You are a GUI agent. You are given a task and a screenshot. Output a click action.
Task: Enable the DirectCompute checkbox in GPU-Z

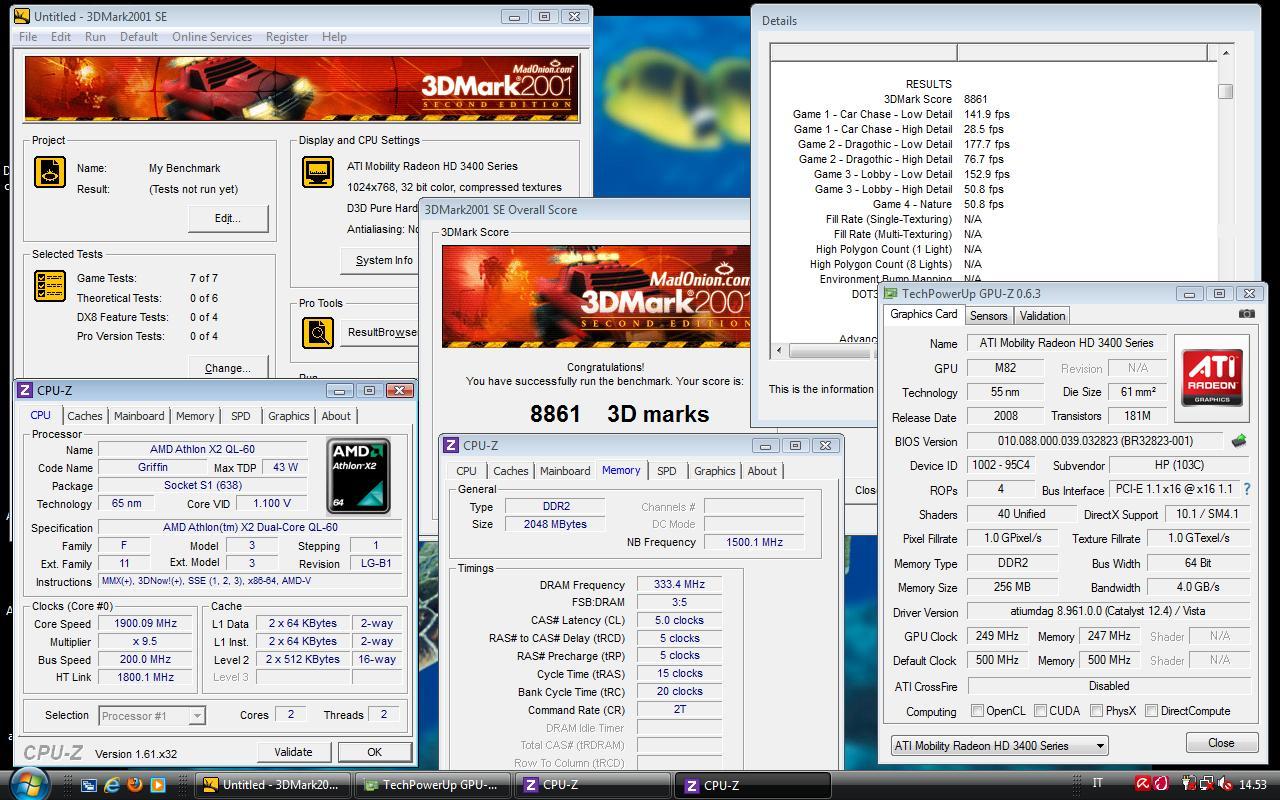1152,711
